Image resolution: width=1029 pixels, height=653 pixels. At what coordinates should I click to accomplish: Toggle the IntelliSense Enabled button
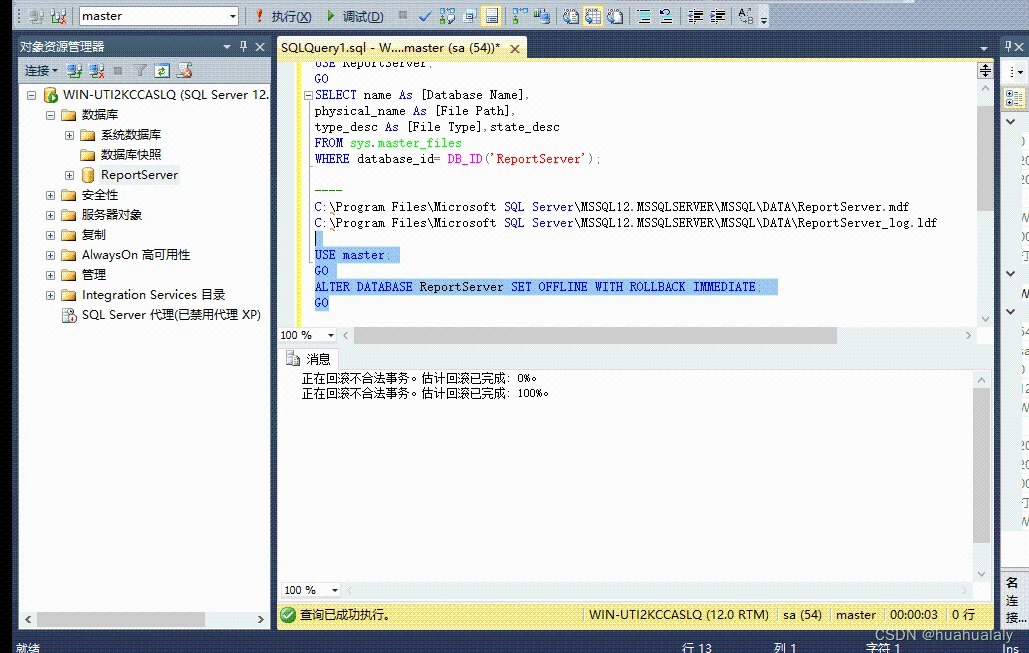(x=492, y=16)
